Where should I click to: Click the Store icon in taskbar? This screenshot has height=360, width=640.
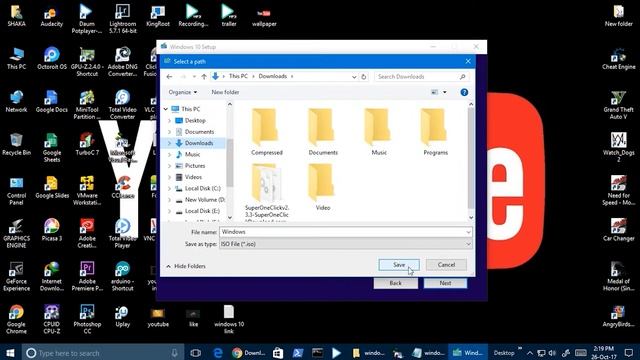tap(278, 353)
